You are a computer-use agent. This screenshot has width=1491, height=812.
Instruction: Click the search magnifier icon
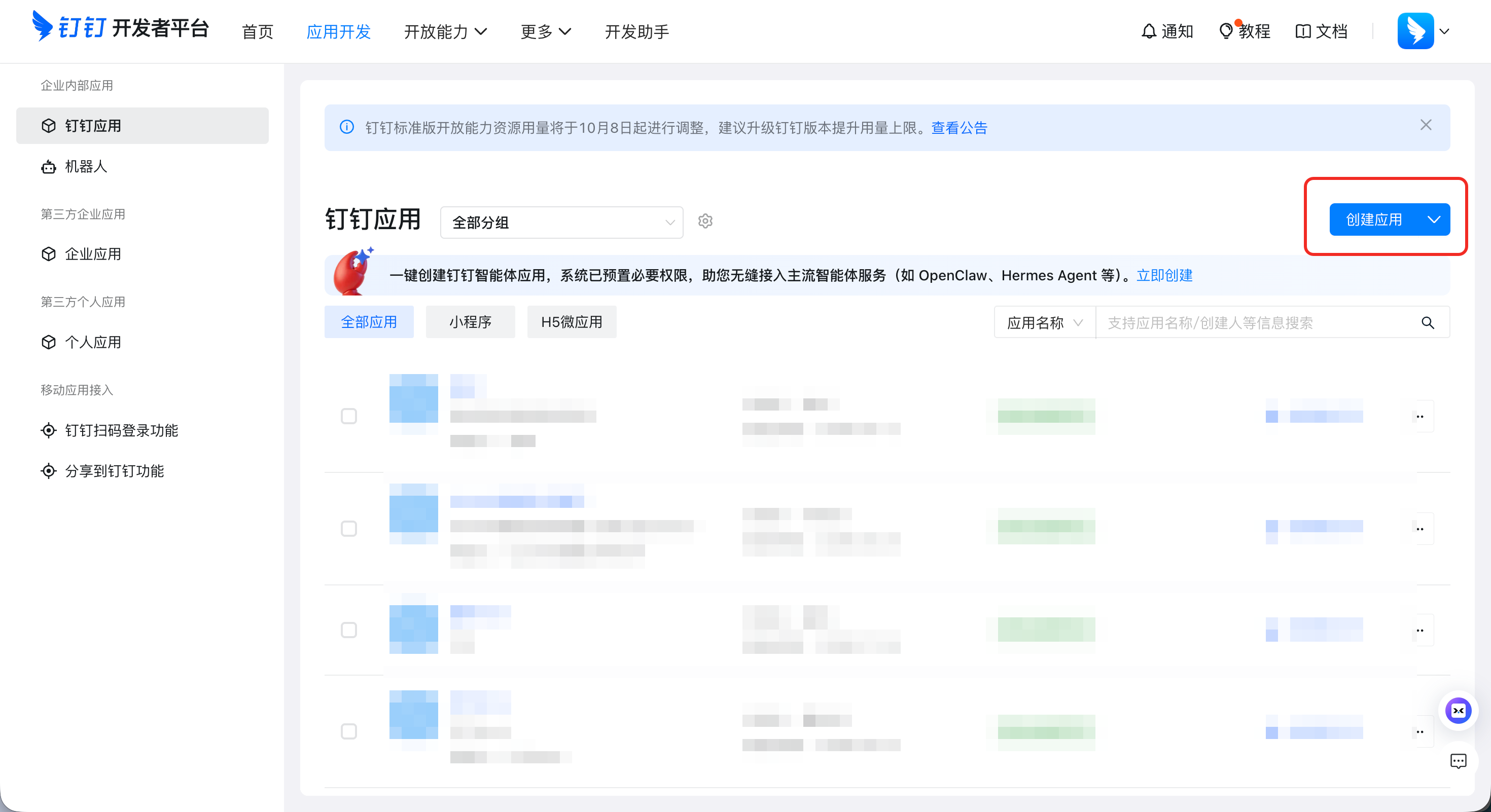(1428, 323)
